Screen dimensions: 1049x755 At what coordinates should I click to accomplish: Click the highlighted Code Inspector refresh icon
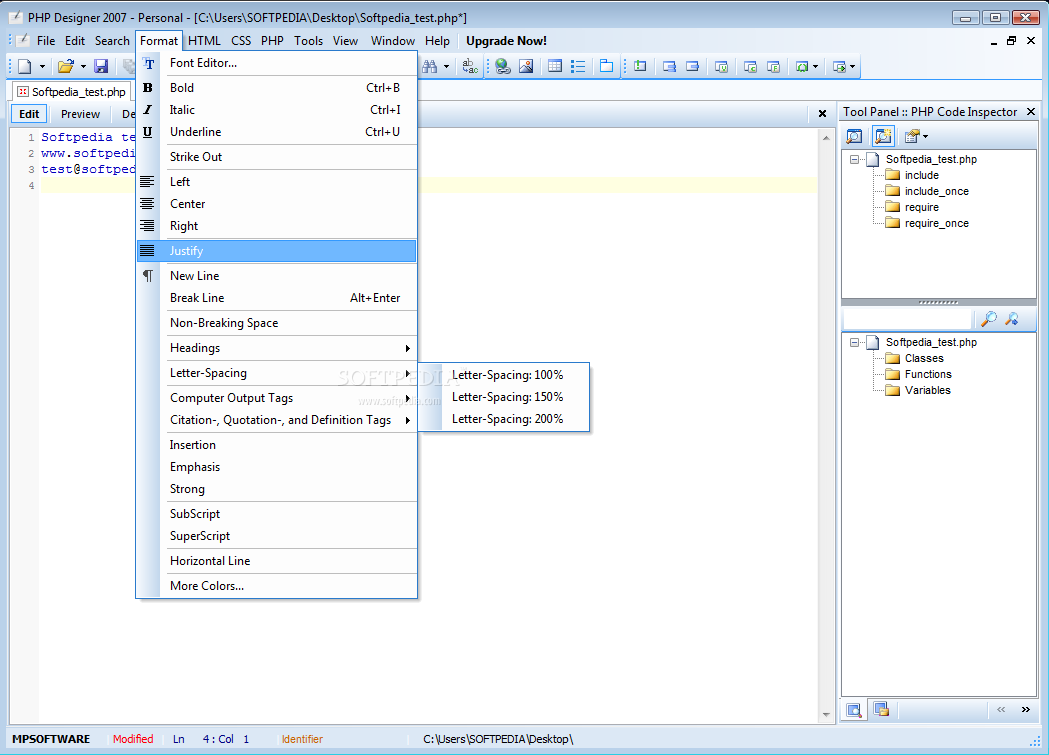point(883,136)
